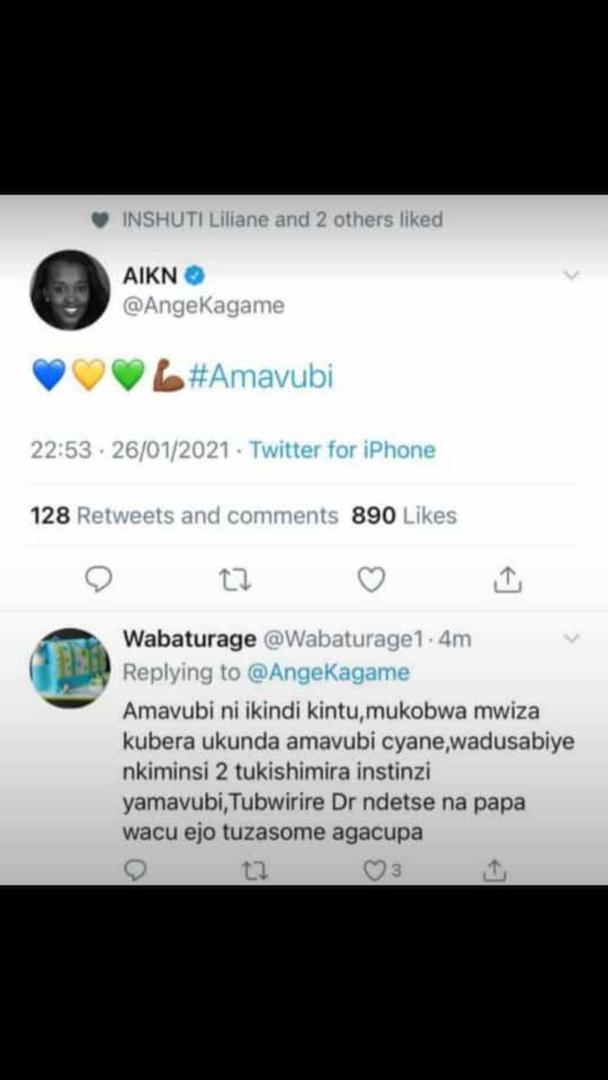Expand Wabaturage reply options chevron
Image resolution: width=608 pixels, height=1080 pixels.
(x=571, y=638)
